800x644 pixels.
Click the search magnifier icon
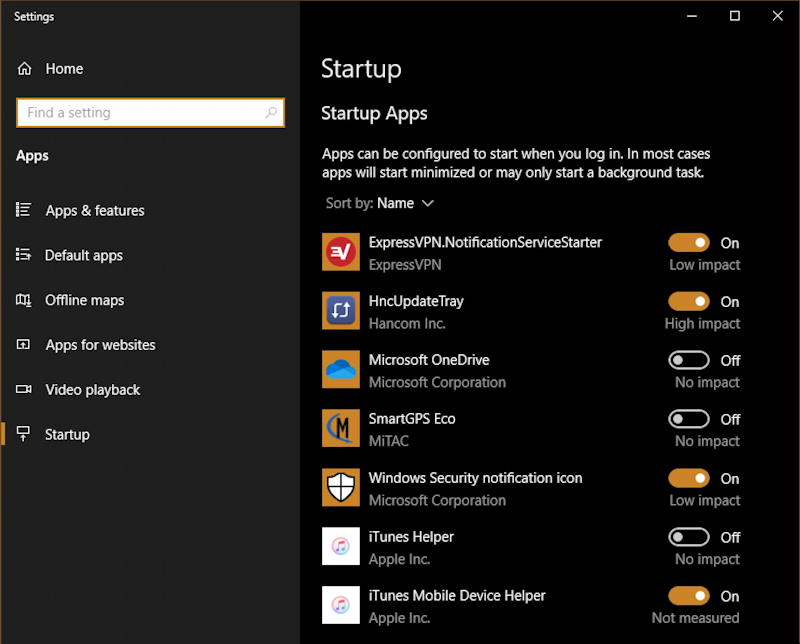(270, 113)
